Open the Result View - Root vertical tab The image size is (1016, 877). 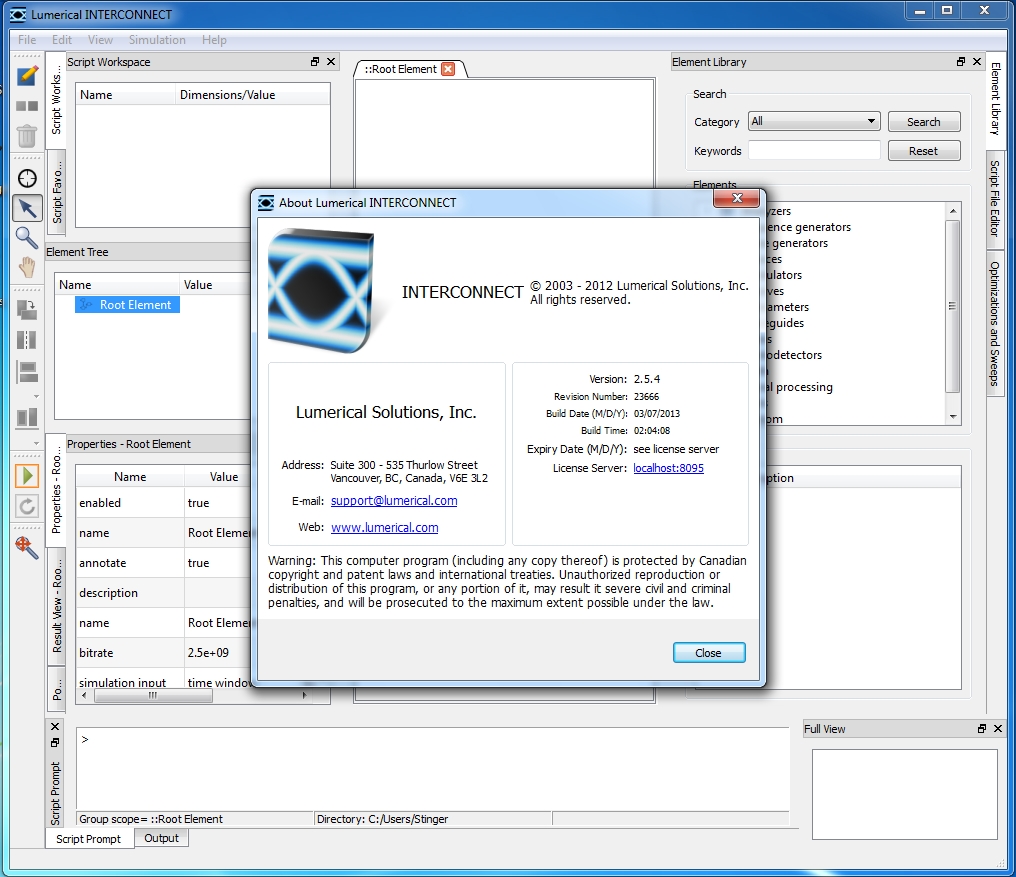(x=56, y=605)
